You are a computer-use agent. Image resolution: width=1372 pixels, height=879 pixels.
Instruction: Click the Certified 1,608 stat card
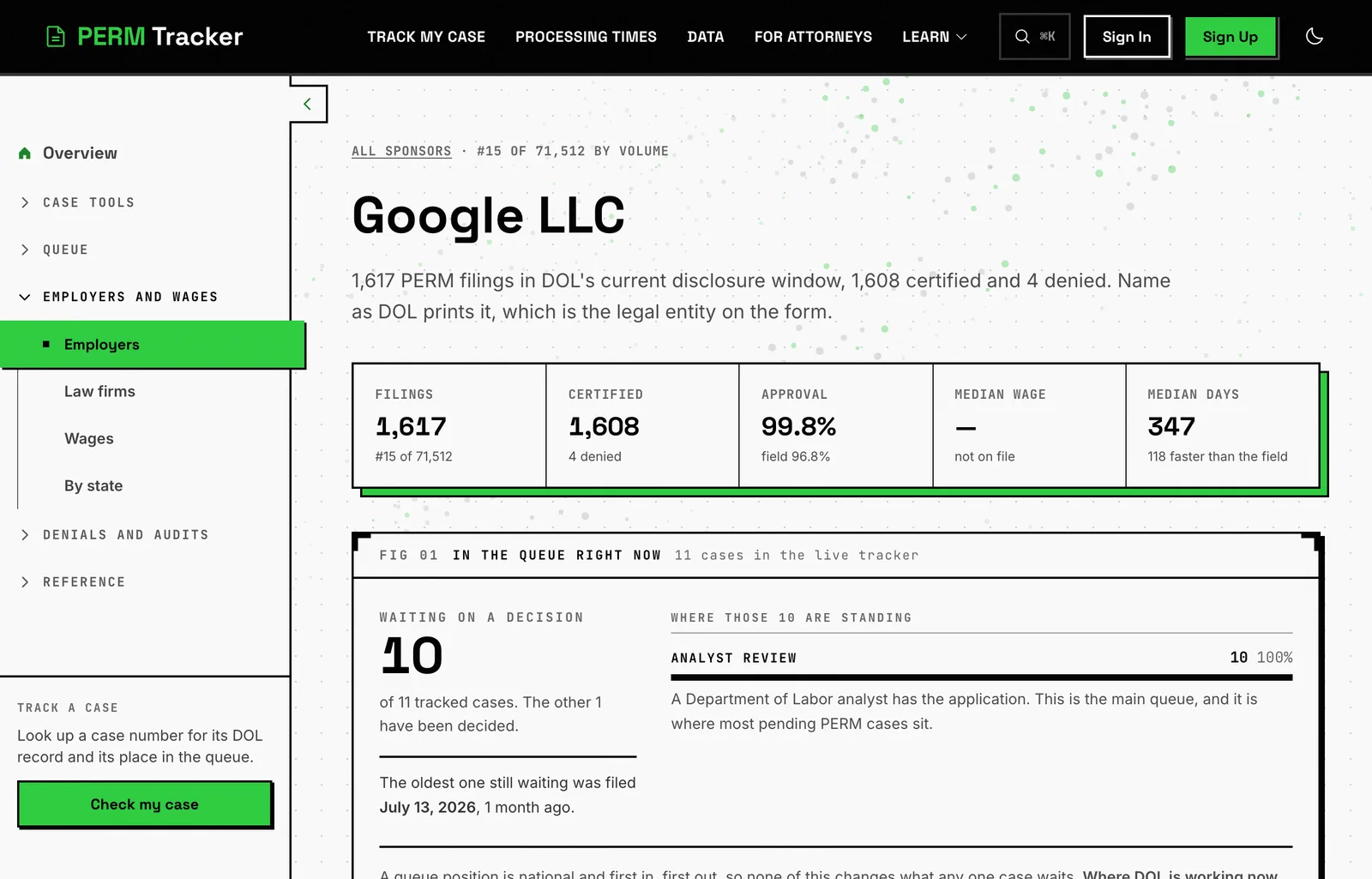coord(642,425)
